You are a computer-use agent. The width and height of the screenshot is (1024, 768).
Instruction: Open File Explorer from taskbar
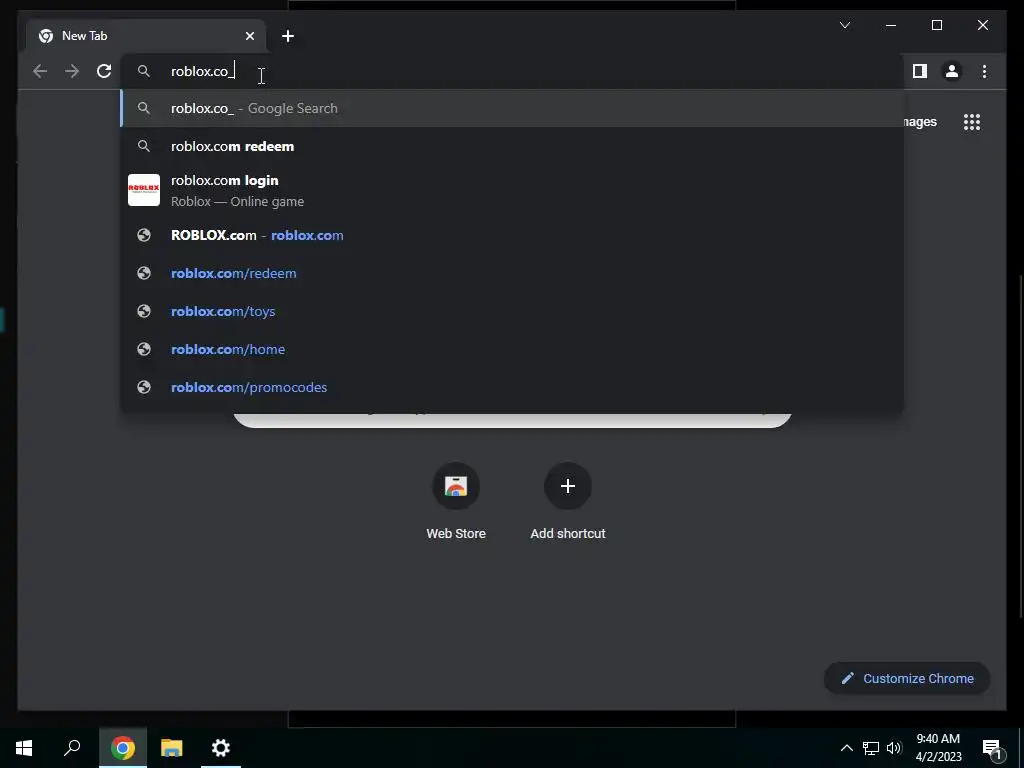click(x=172, y=748)
